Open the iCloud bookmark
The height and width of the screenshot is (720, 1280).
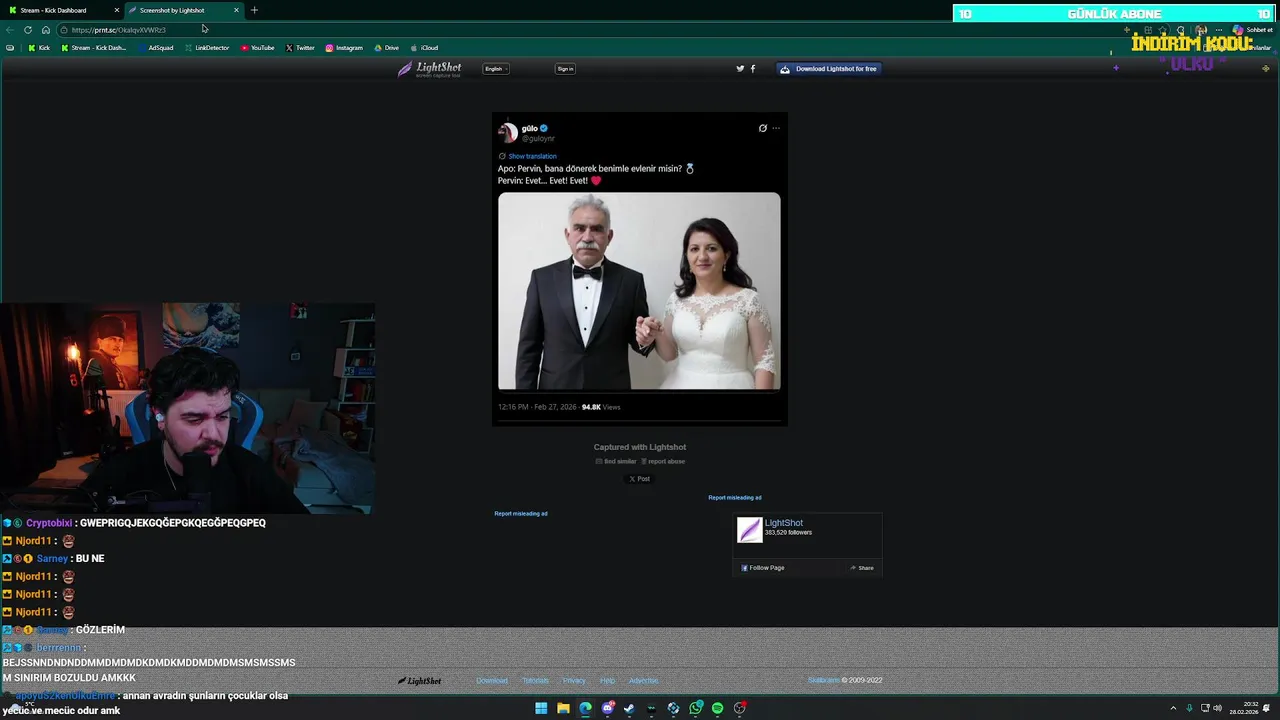(425, 48)
